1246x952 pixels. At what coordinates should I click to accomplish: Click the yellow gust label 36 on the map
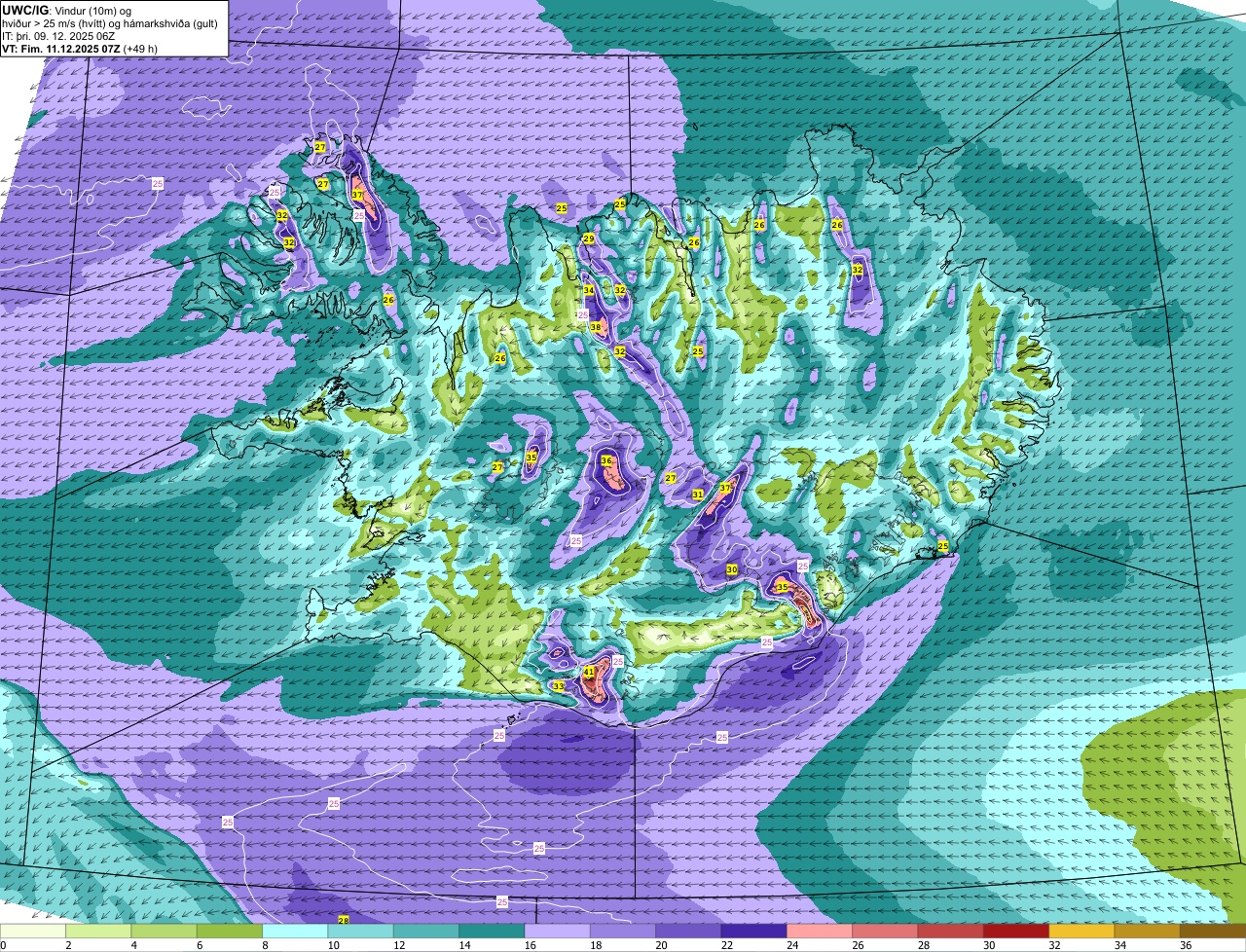[606, 460]
